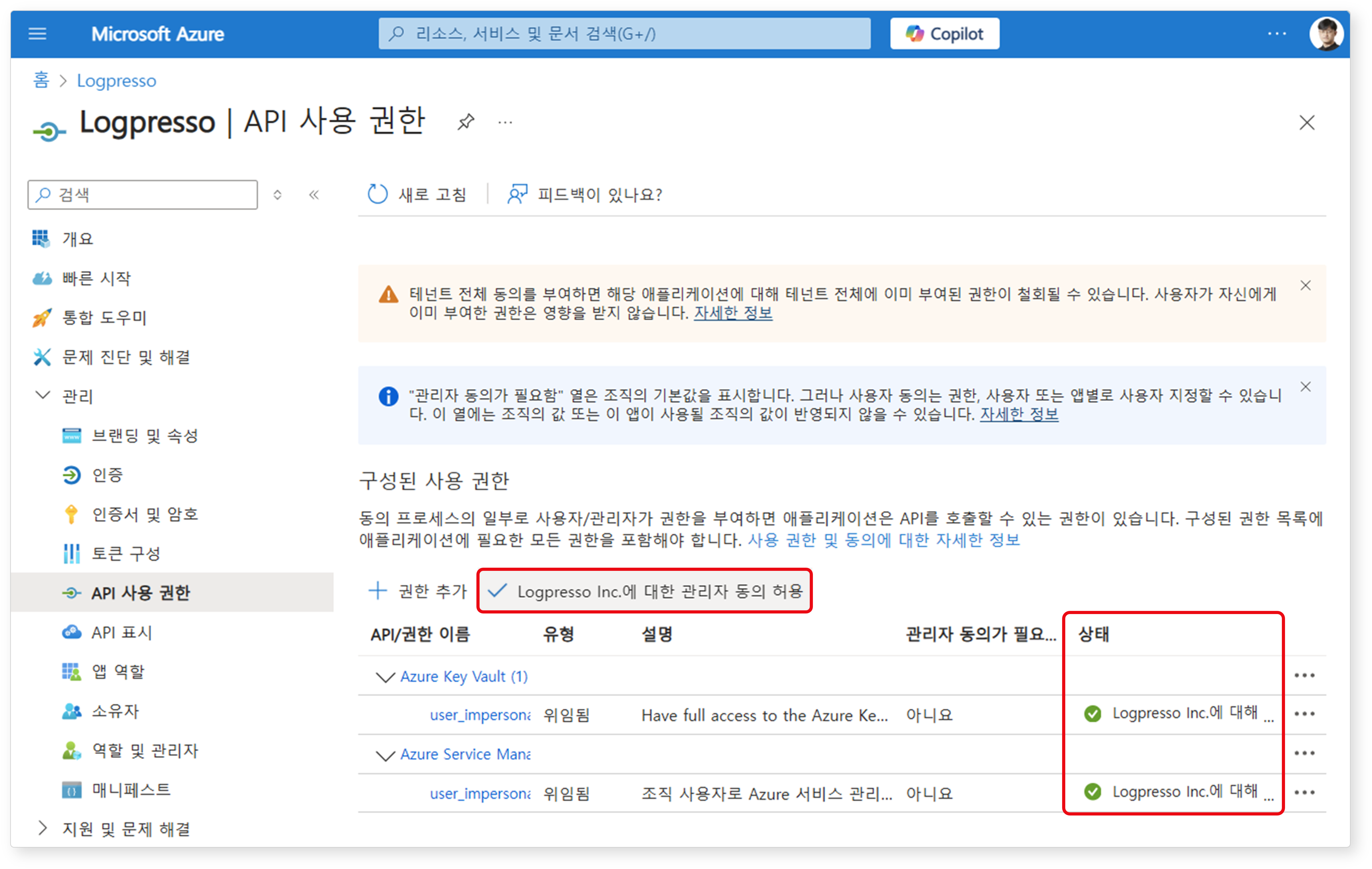Open more options for Azure Key Vault group
The width and height of the screenshot is (1372, 869).
point(1304,676)
